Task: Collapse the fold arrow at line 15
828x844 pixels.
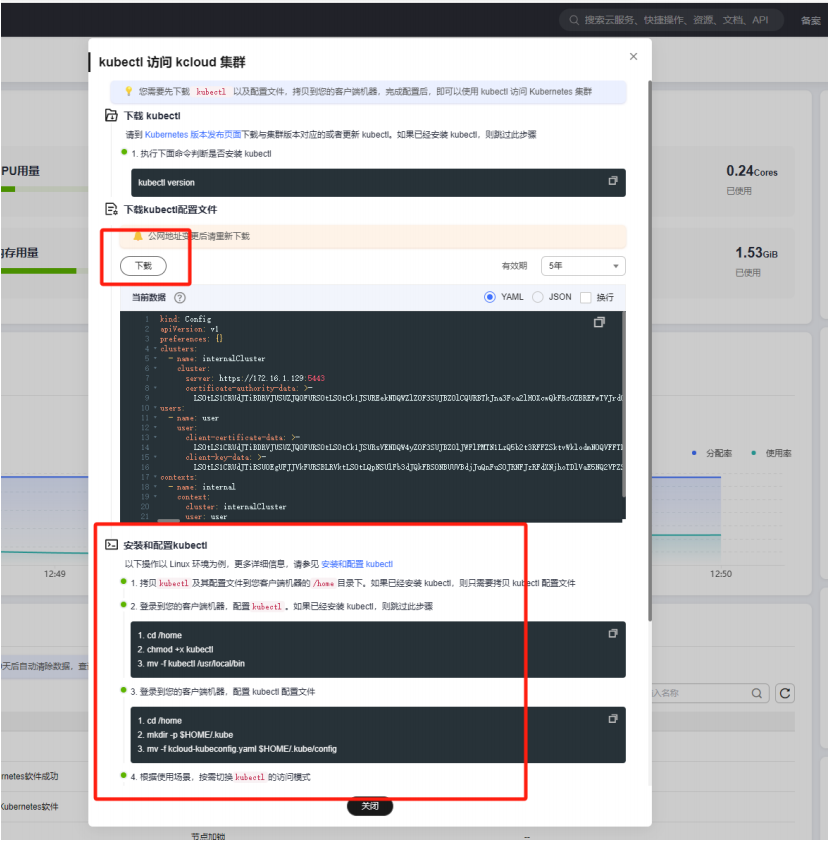Action: [x=156, y=458]
